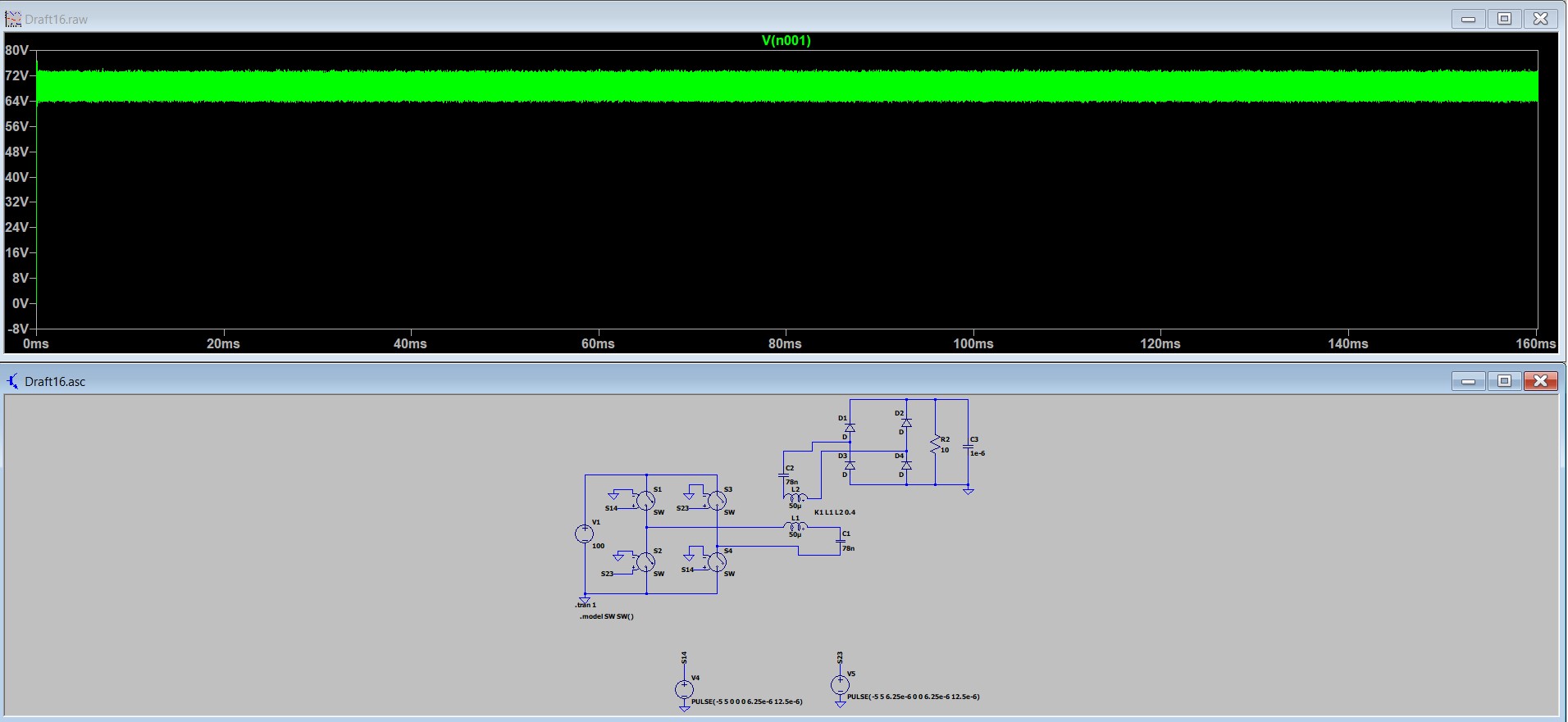This screenshot has height=722, width=1568.
Task: Click R2 value 10
Action: 945,450
